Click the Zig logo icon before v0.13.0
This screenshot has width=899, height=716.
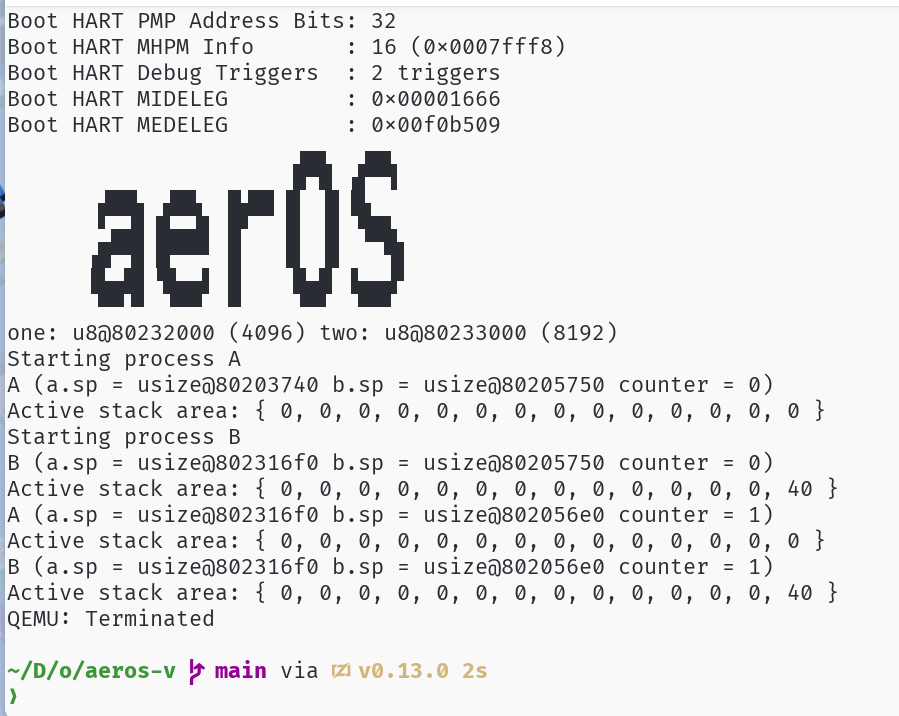pyautogui.click(x=341, y=671)
